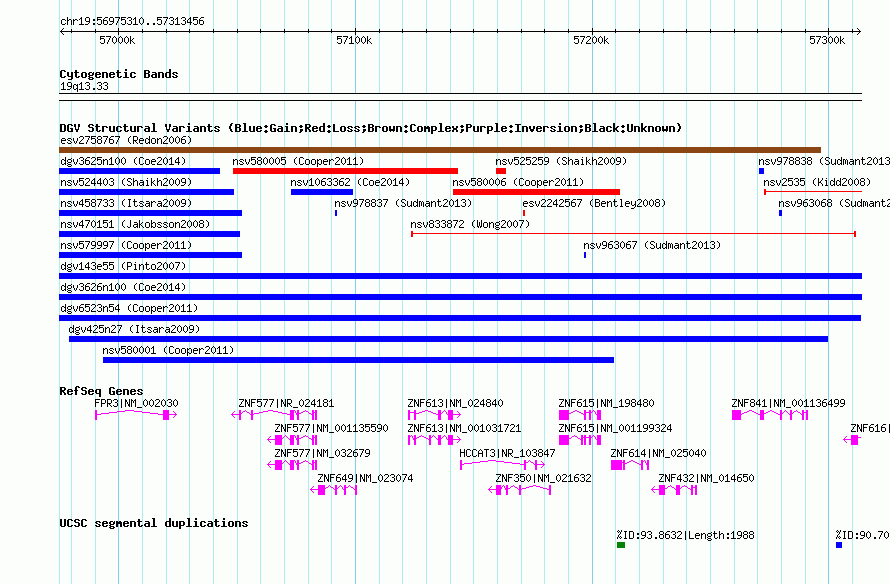
Task: Open the ZNF841|NM_001136499 gene label
Action: (788, 403)
